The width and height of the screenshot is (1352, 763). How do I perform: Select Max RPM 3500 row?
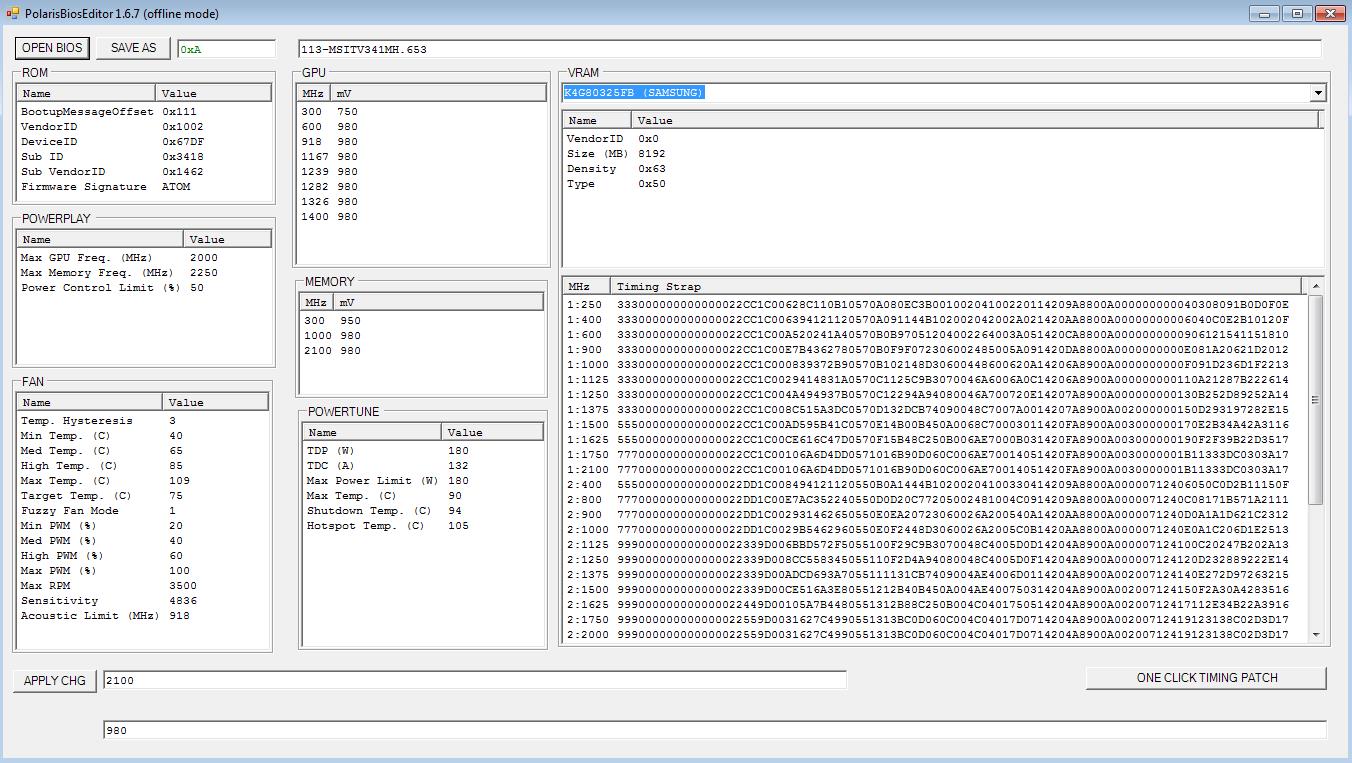143,586
